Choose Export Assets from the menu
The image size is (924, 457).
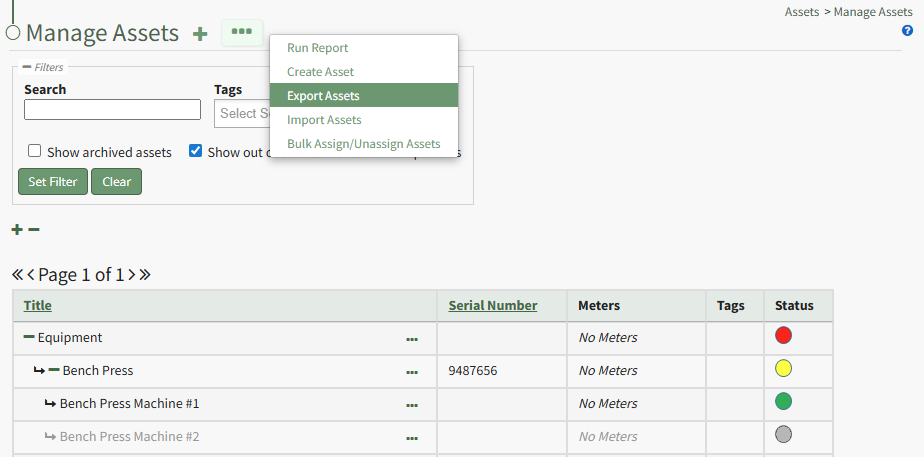click(x=323, y=96)
